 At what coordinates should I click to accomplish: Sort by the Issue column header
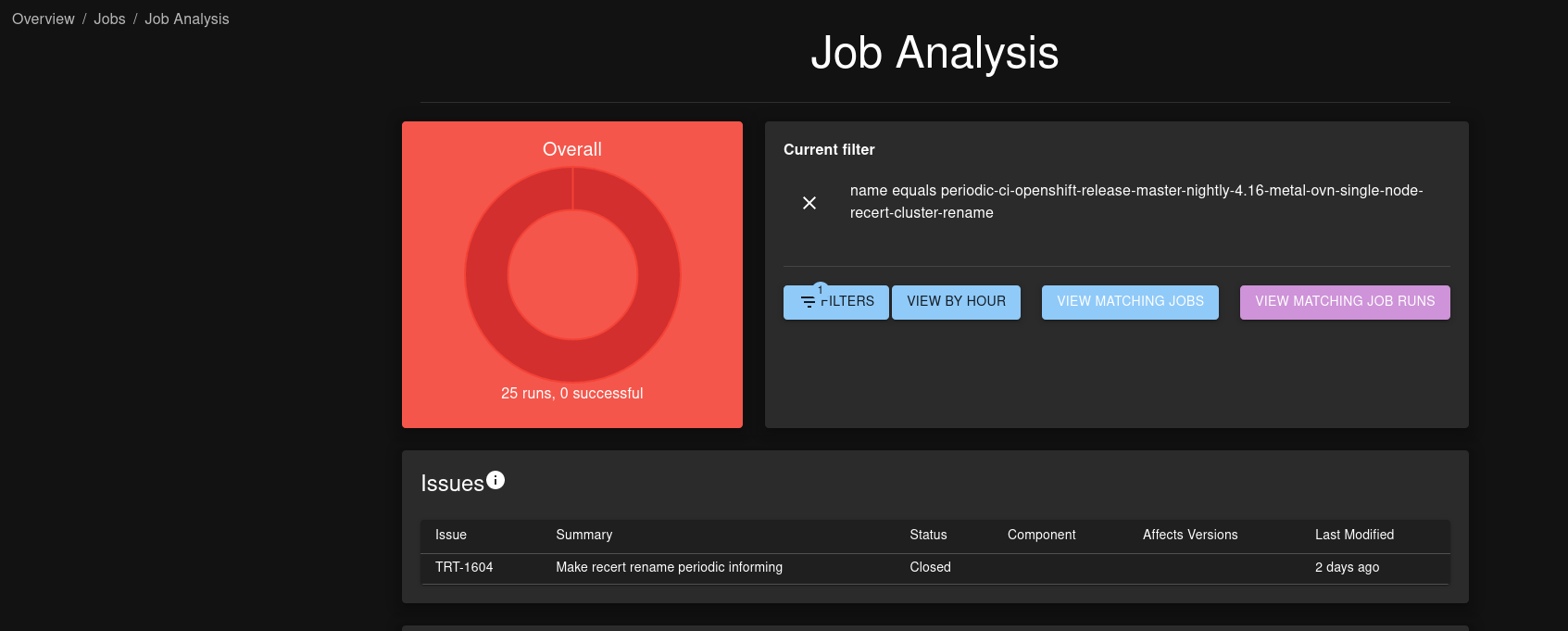[451, 535]
